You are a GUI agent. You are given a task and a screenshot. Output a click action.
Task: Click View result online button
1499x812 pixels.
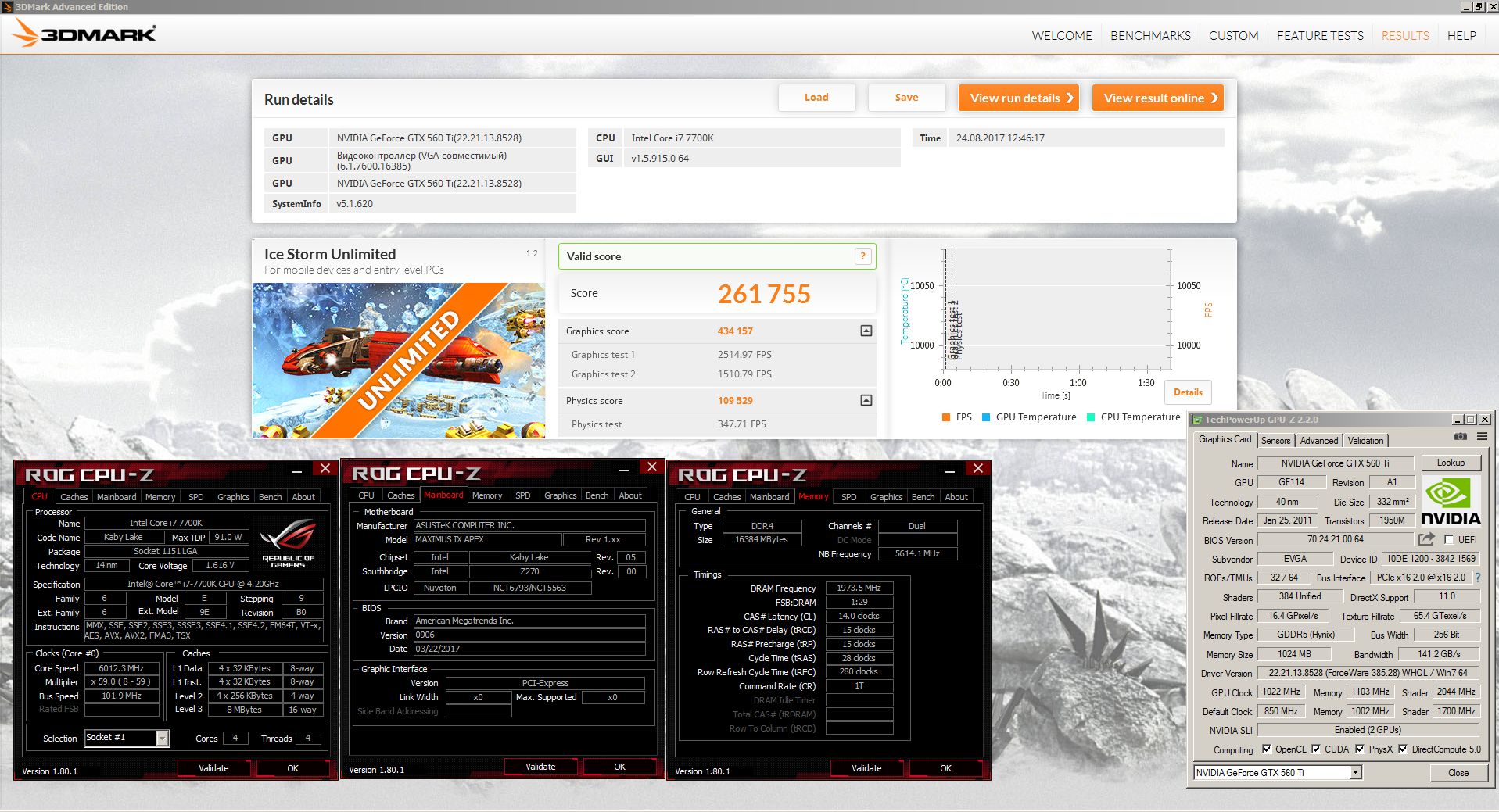[1158, 98]
